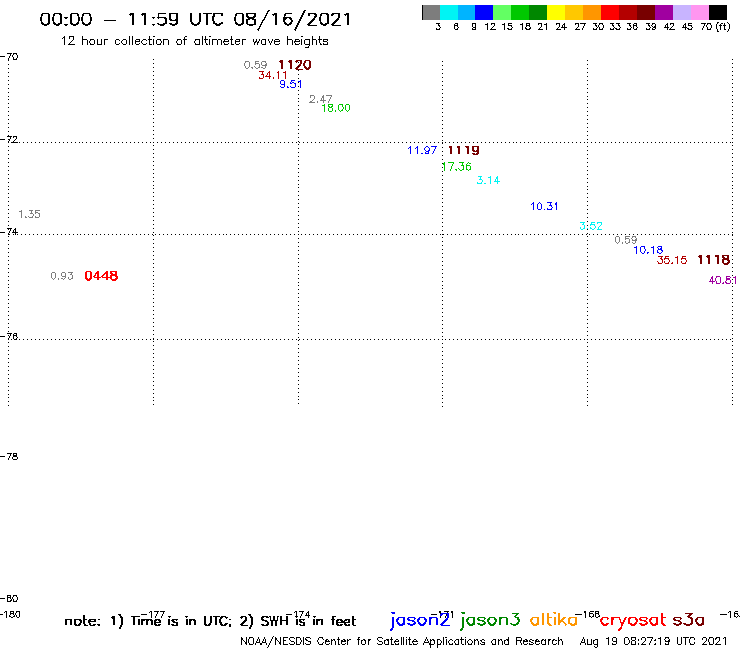The height and width of the screenshot is (650, 740).
Task: Select the gray 1.35 reading
Action: click(29, 214)
